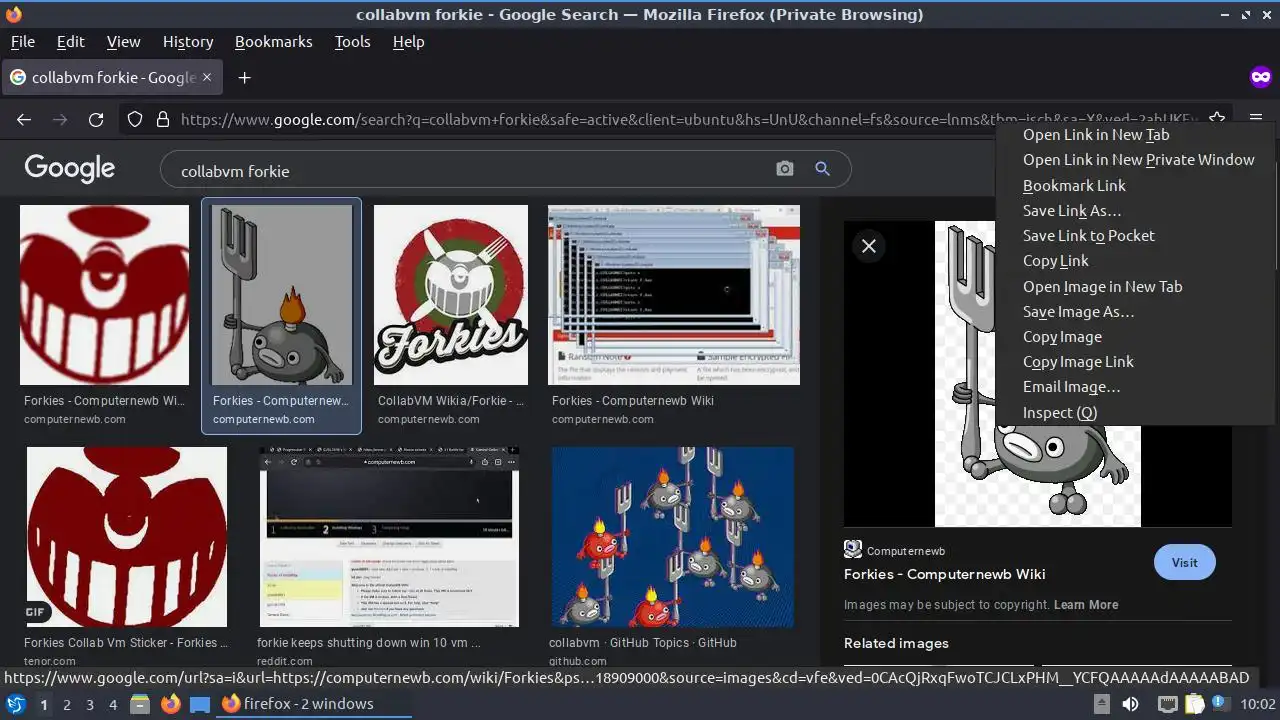Open the stacked windows screenshot thumbnail
Screen dimensions: 1280x720
coord(674,295)
